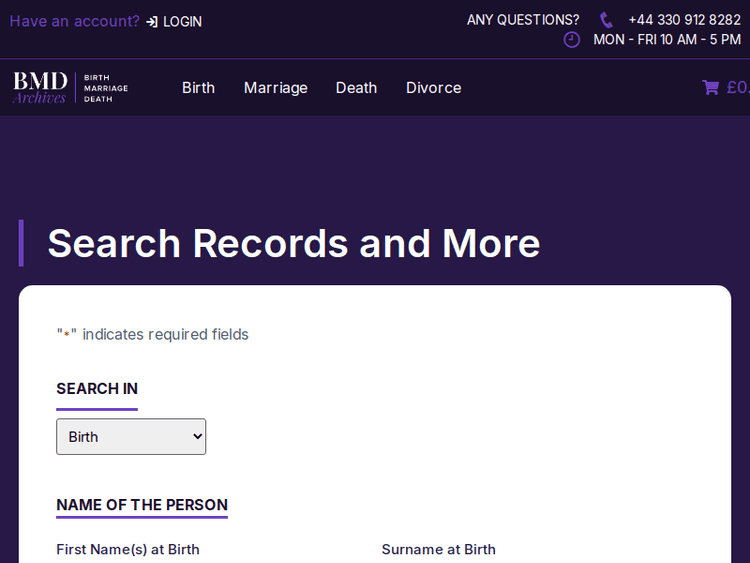This screenshot has height=563, width=750.
Task: Click the purple phone icon
Action: (606, 20)
